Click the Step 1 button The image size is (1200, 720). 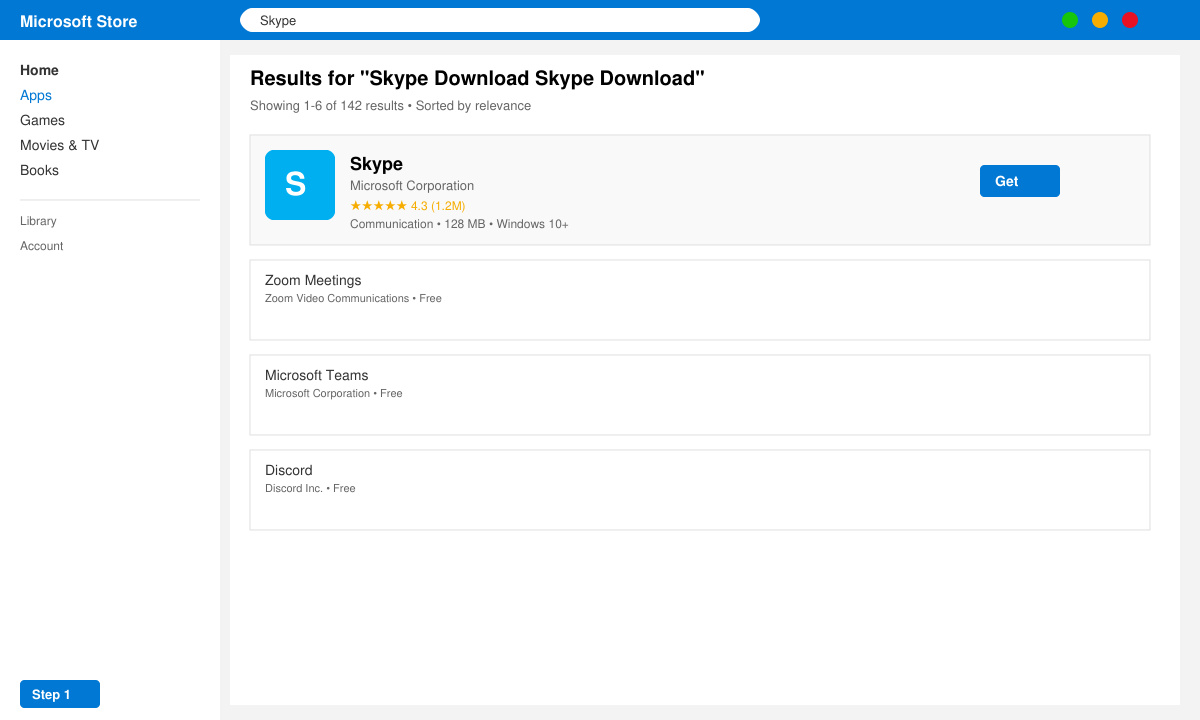(60, 694)
